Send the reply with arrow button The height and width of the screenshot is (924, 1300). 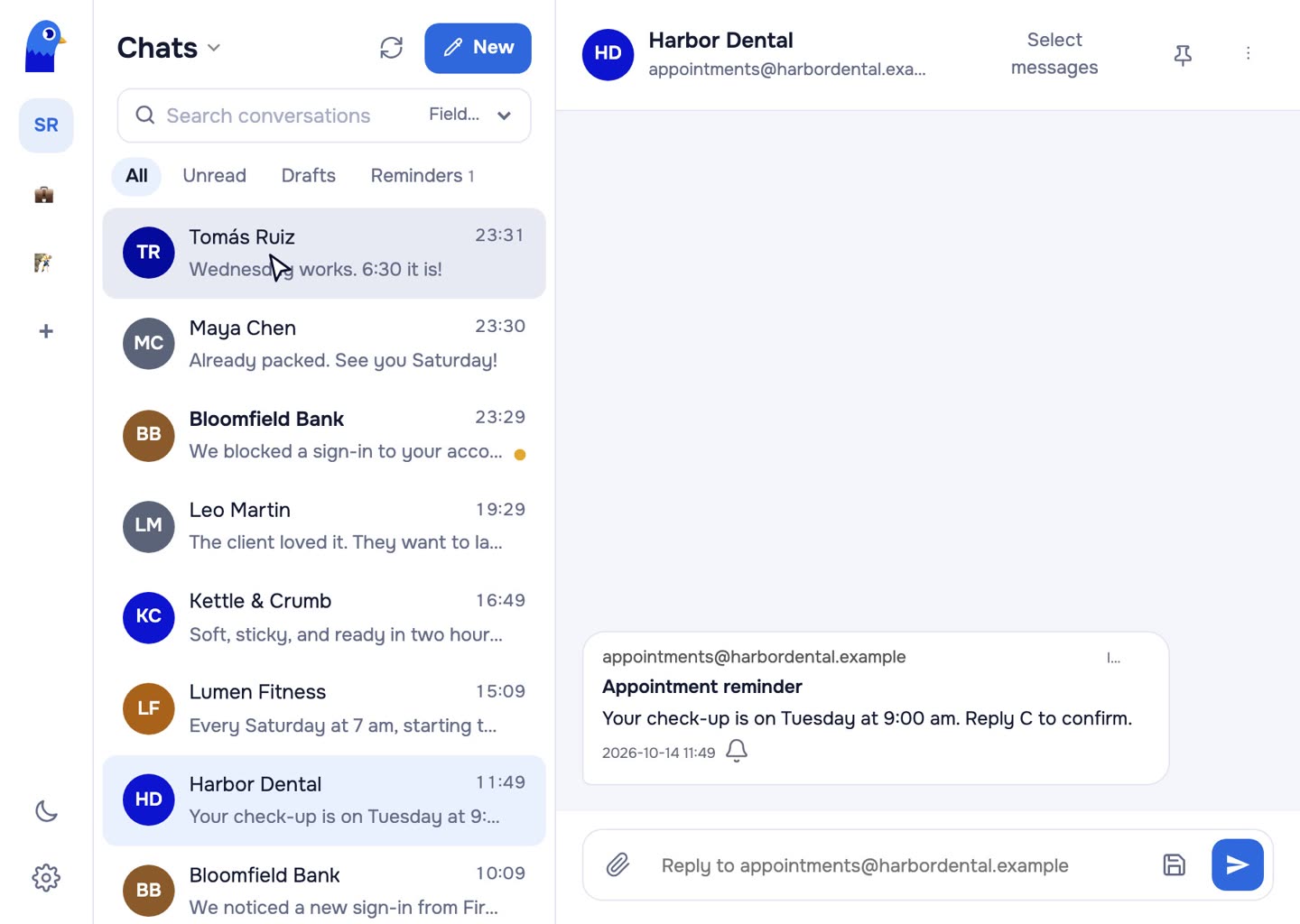pyautogui.click(x=1237, y=864)
